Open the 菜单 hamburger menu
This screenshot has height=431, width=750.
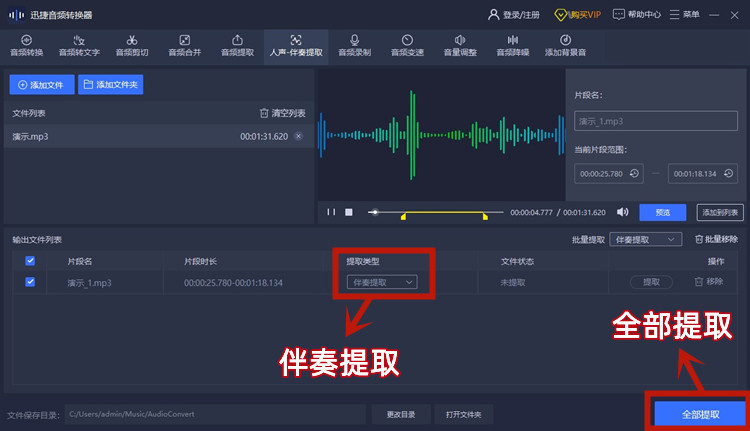click(x=684, y=15)
